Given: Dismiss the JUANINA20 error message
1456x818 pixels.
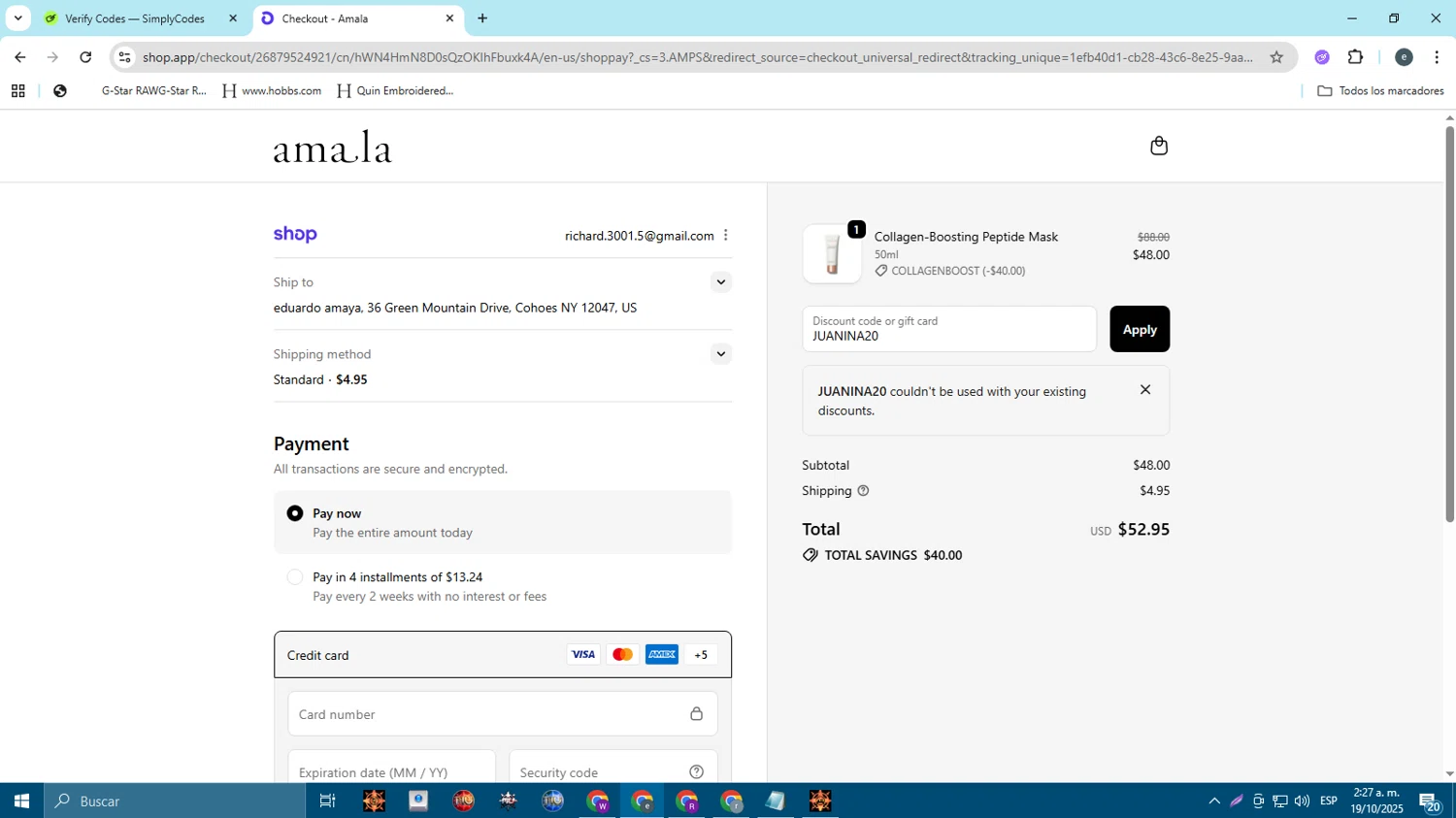Looking at the screenshot, I should click(x=1145, y=390).
